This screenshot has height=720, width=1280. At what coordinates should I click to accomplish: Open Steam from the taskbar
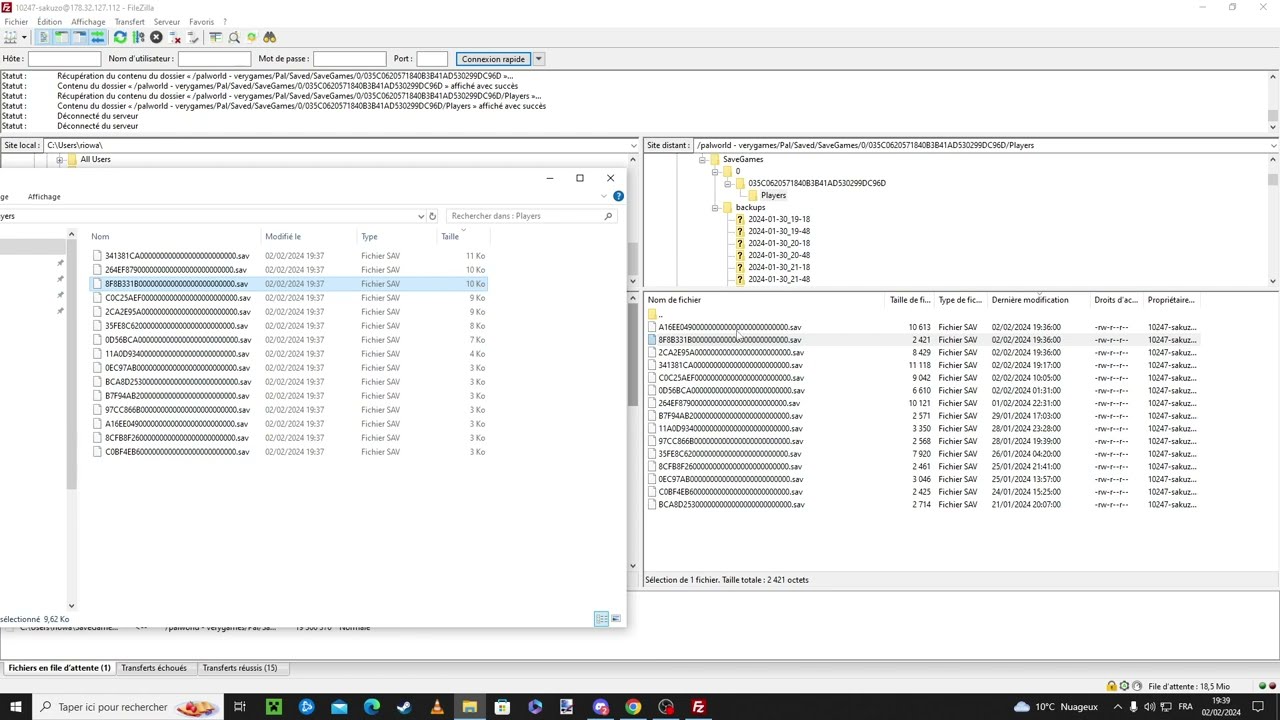404,707
